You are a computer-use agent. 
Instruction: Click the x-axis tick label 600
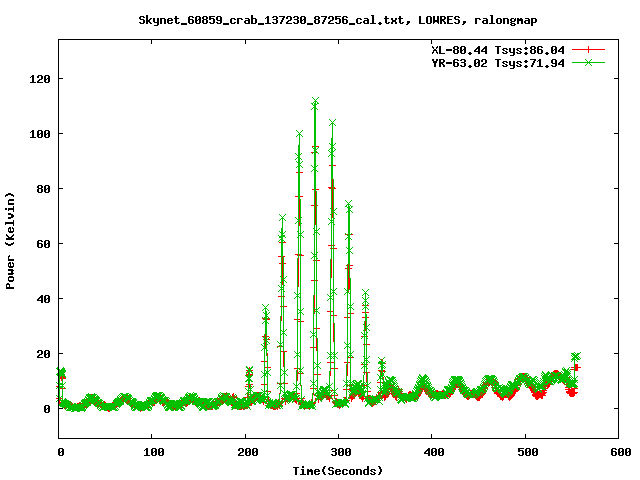621,452
